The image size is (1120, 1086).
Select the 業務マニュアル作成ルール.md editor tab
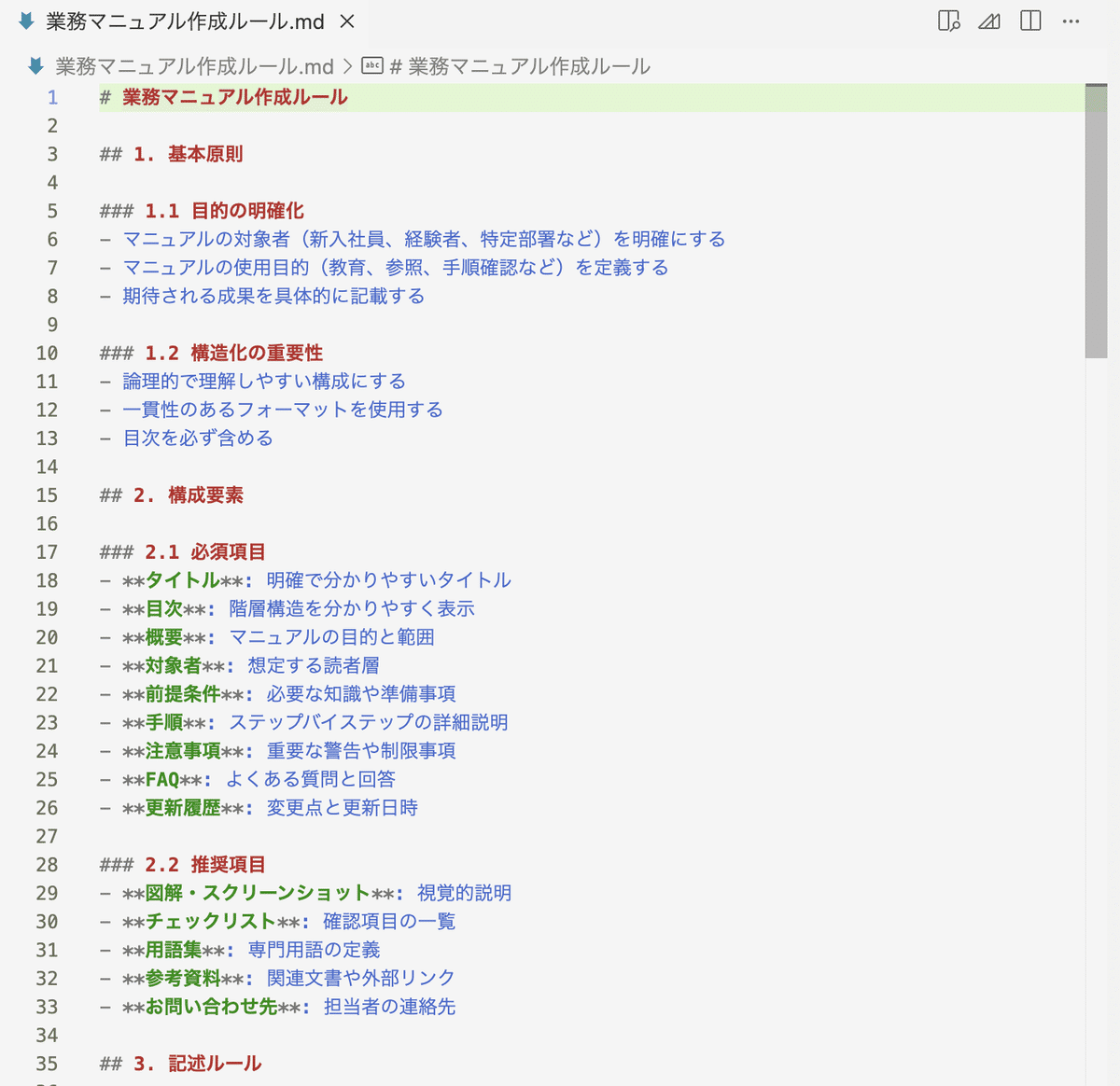click(185, 21)
